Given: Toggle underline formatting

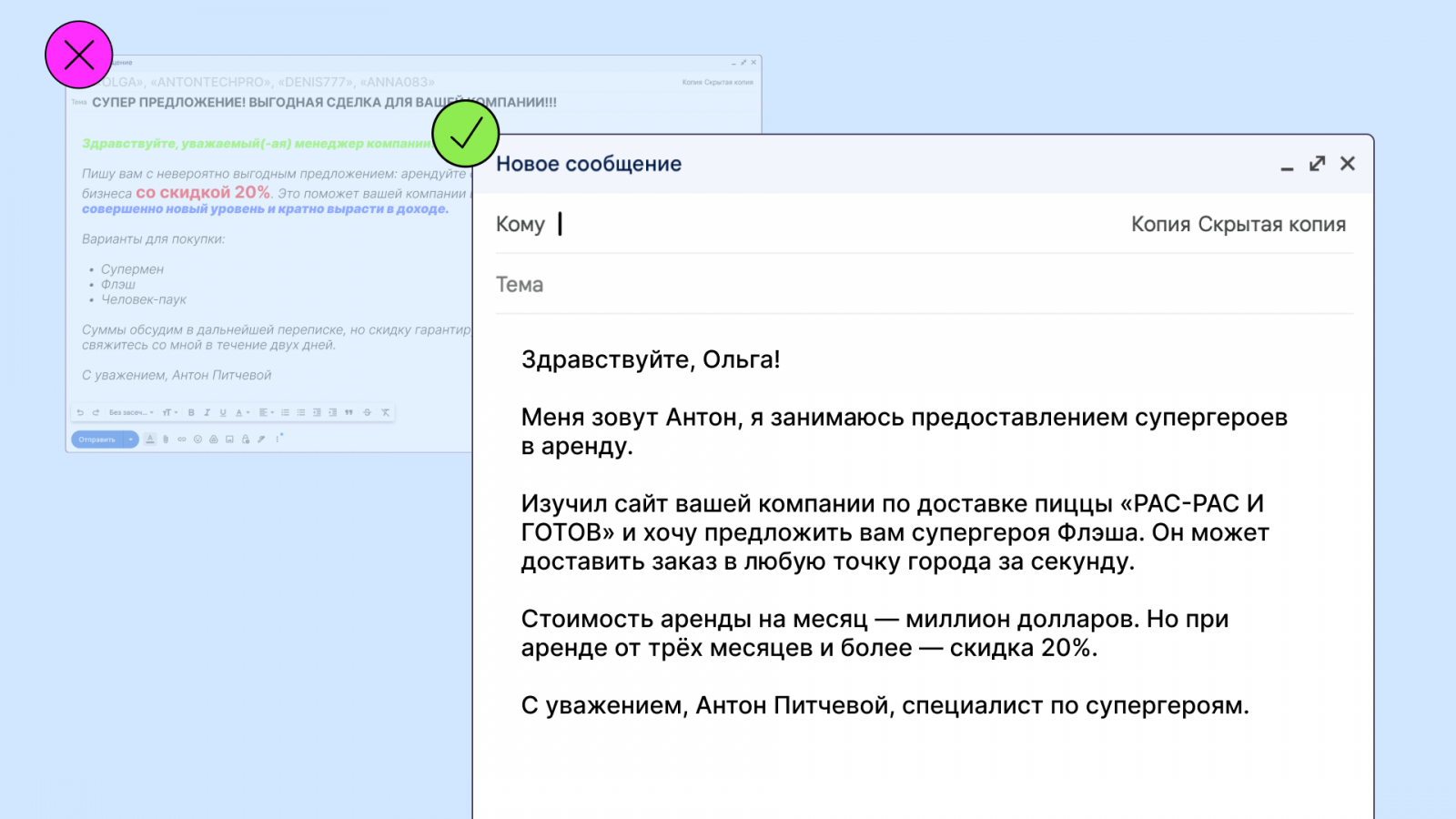Looking at the screenshot, I should [x=223, y=412].
